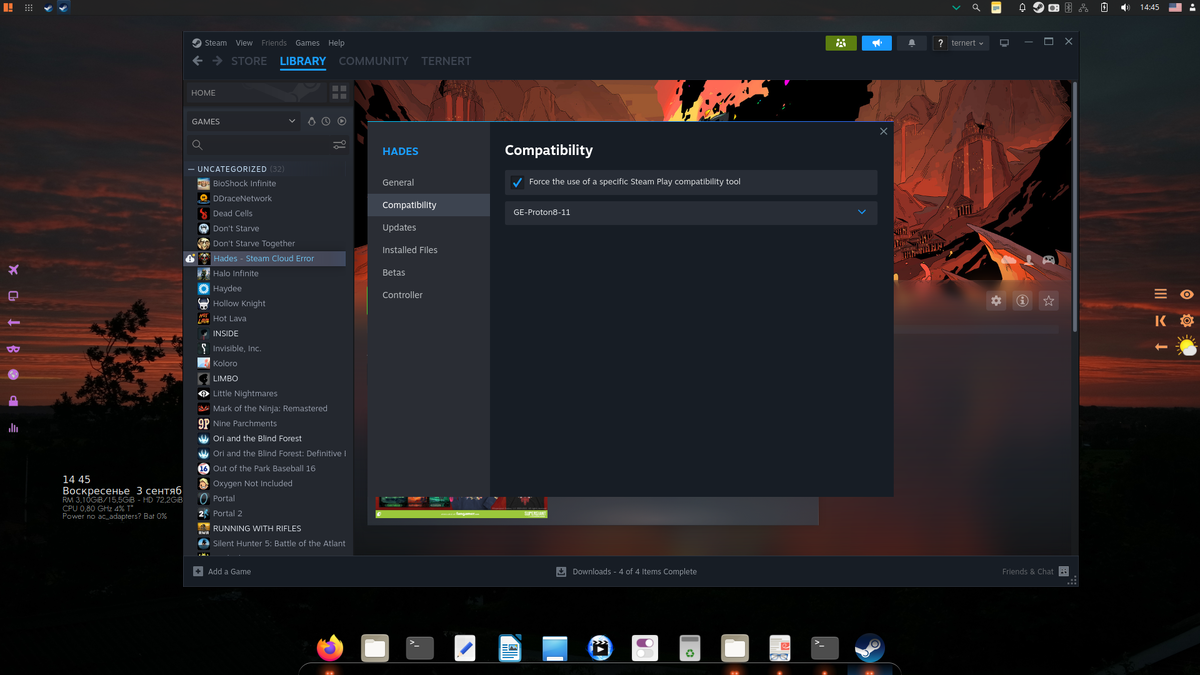
Task: Click the Steam tray icon in top panel
Action: coord(1038,7)
